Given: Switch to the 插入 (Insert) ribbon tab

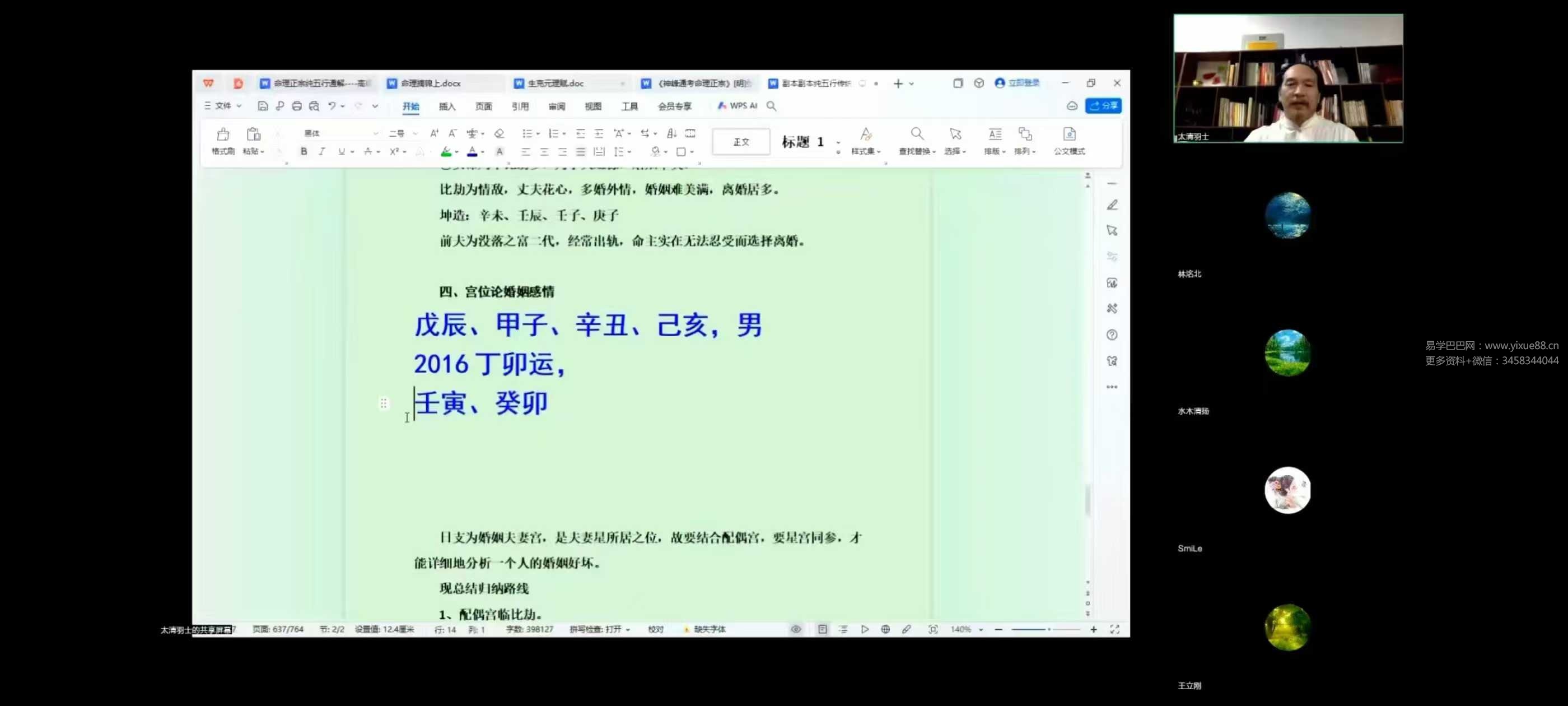Looking at the screenshot, I should [x=447, y=106].
